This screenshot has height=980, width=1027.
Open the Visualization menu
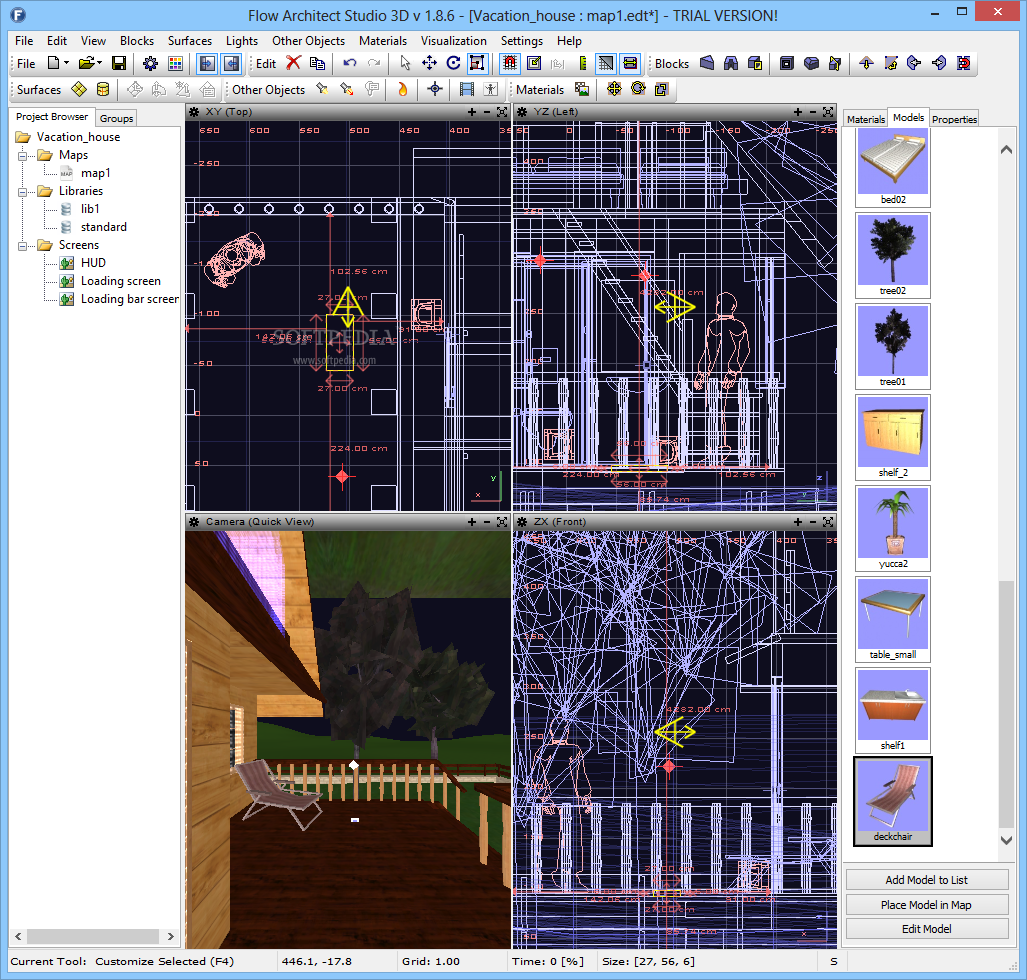click(453, 41)
